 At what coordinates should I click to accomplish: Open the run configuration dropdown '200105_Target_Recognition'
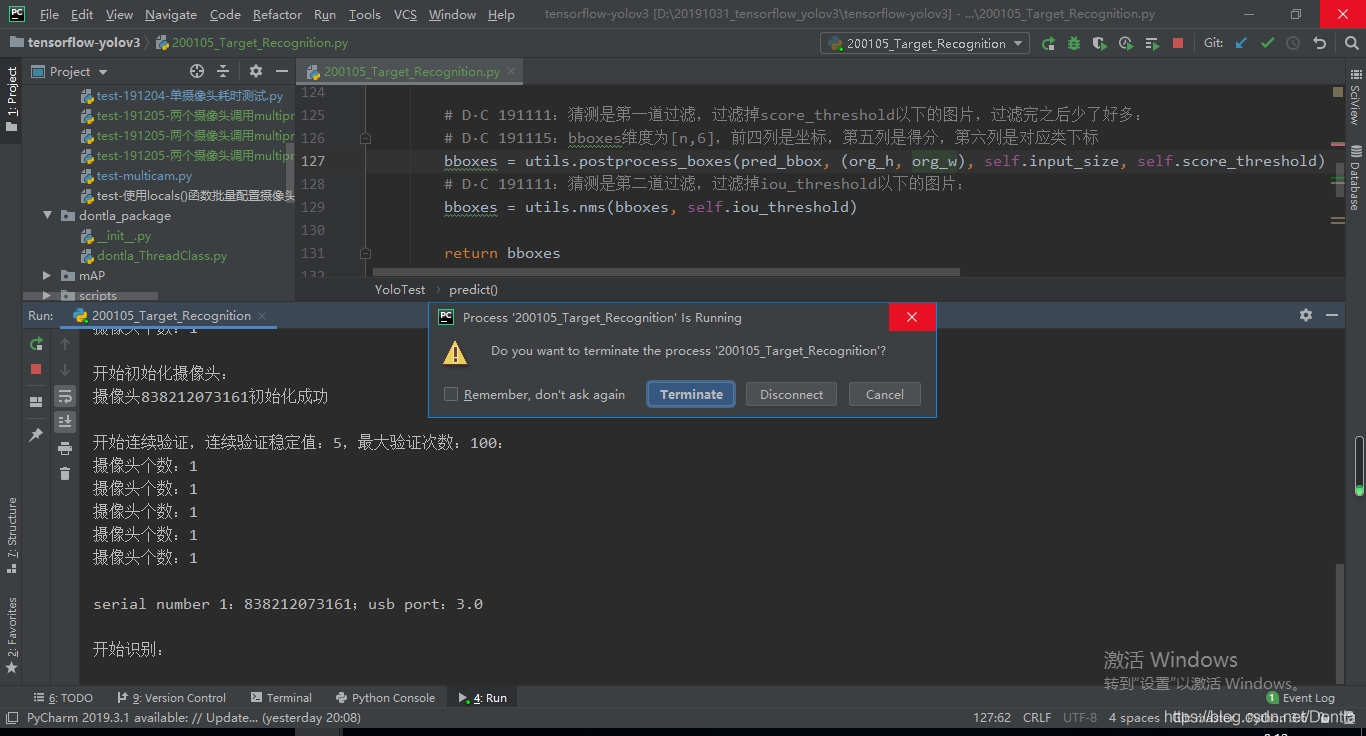click(x=924, y=43)
